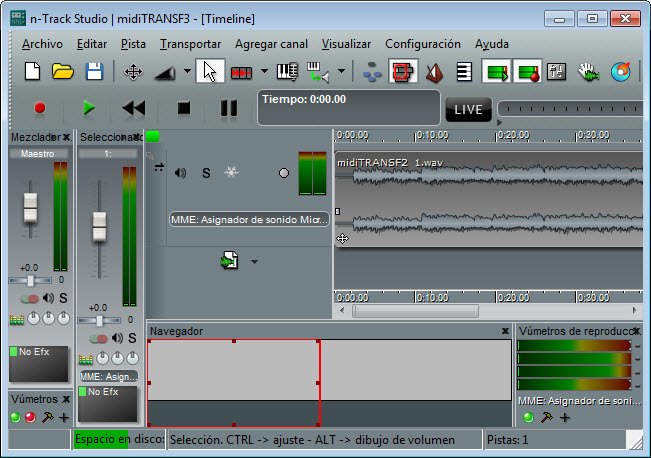Click the red splice/cut wave tool
Viewport: 651px width, 458px height.
coord(241,73)
